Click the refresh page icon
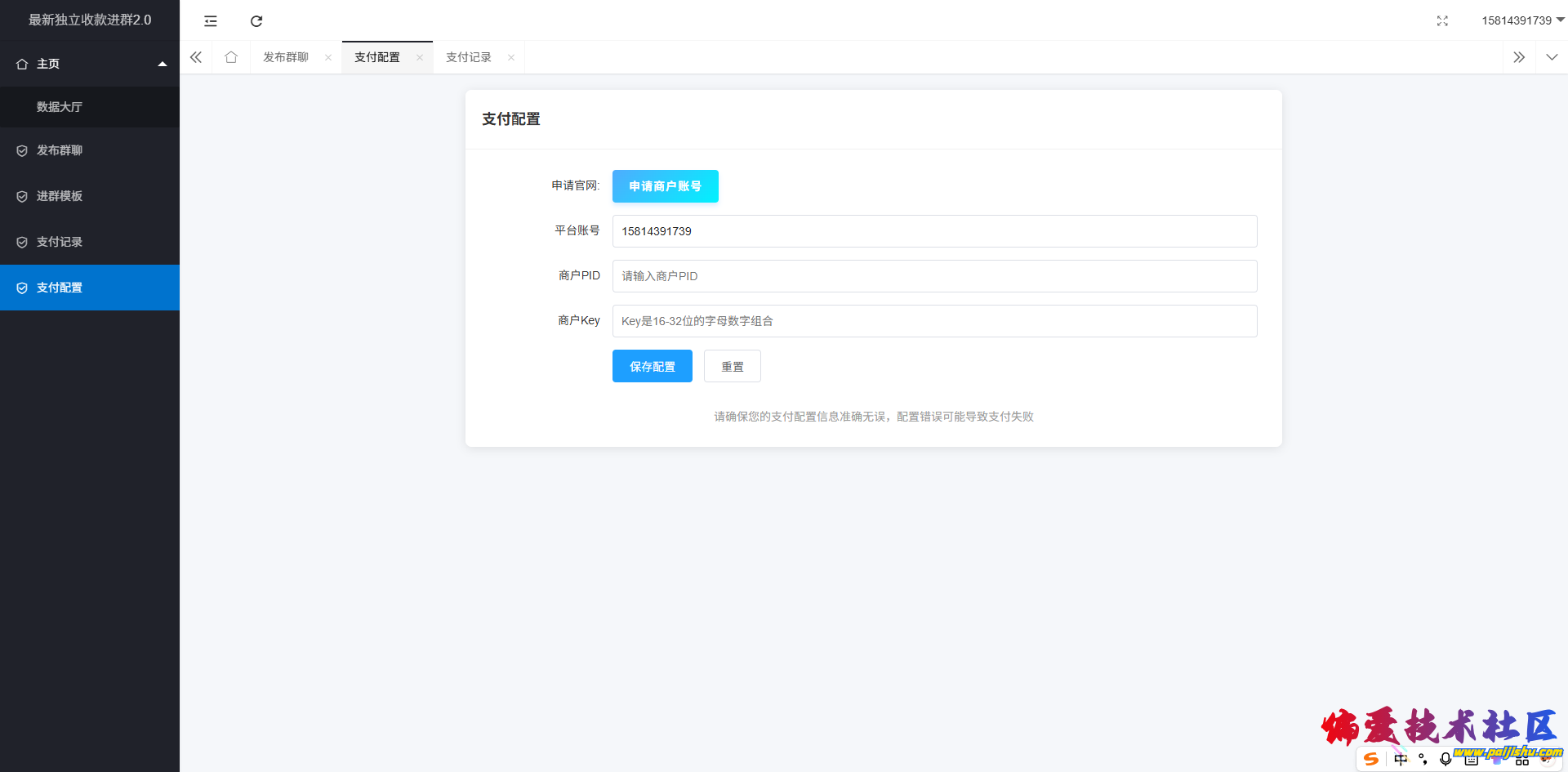This screenshot has width=1568, height=772. [x=256, y=21]
